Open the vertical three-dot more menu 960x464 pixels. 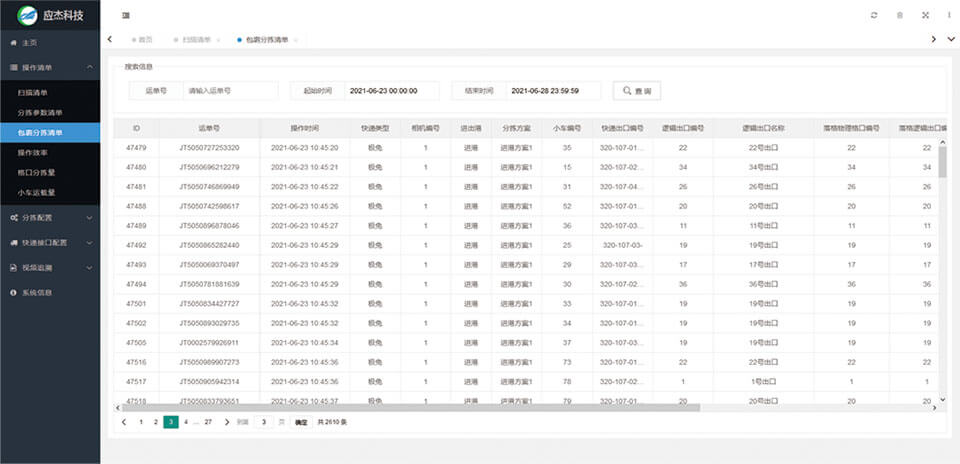click(949, 16)
